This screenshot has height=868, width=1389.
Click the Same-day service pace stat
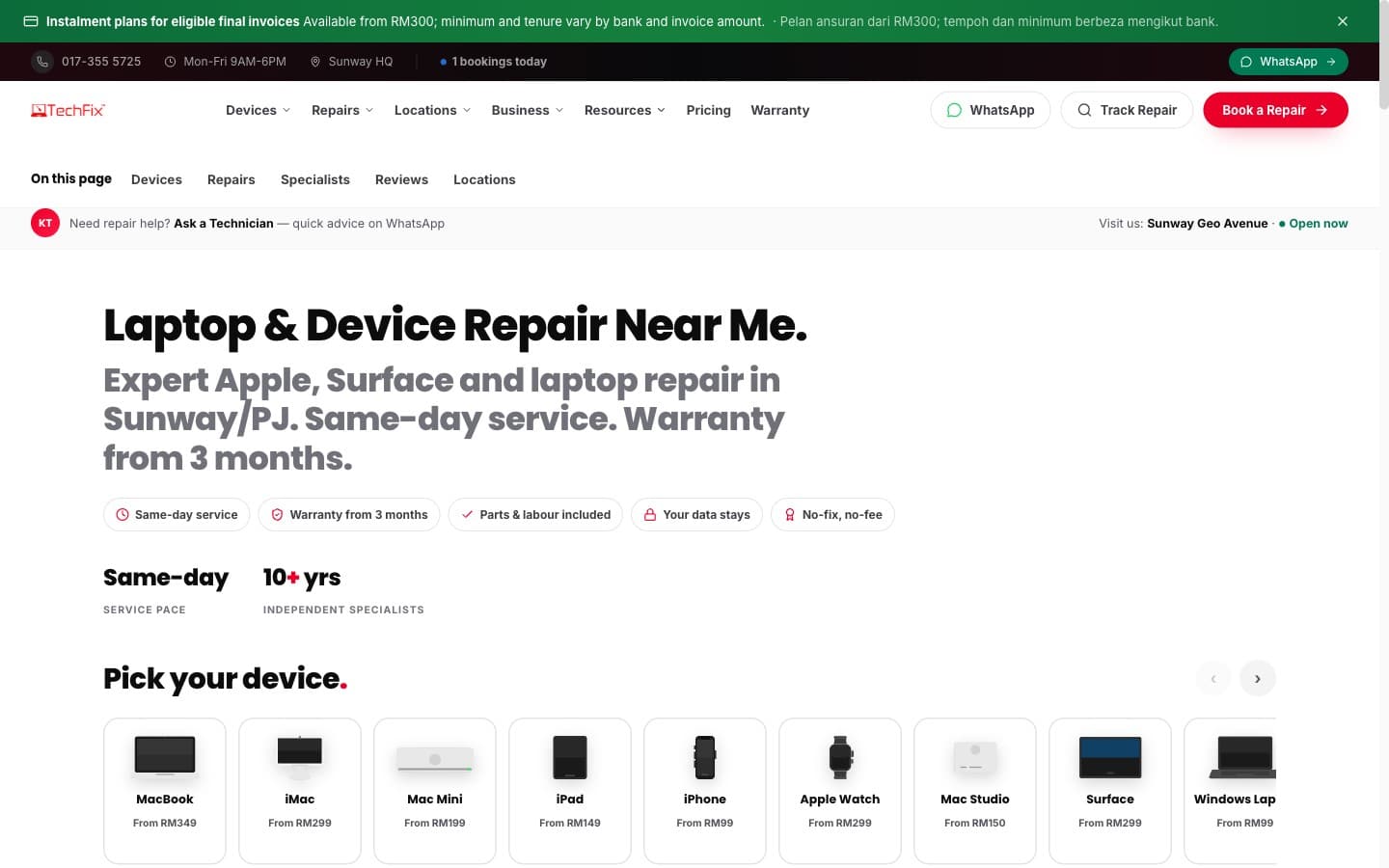(x=166, y=589)
